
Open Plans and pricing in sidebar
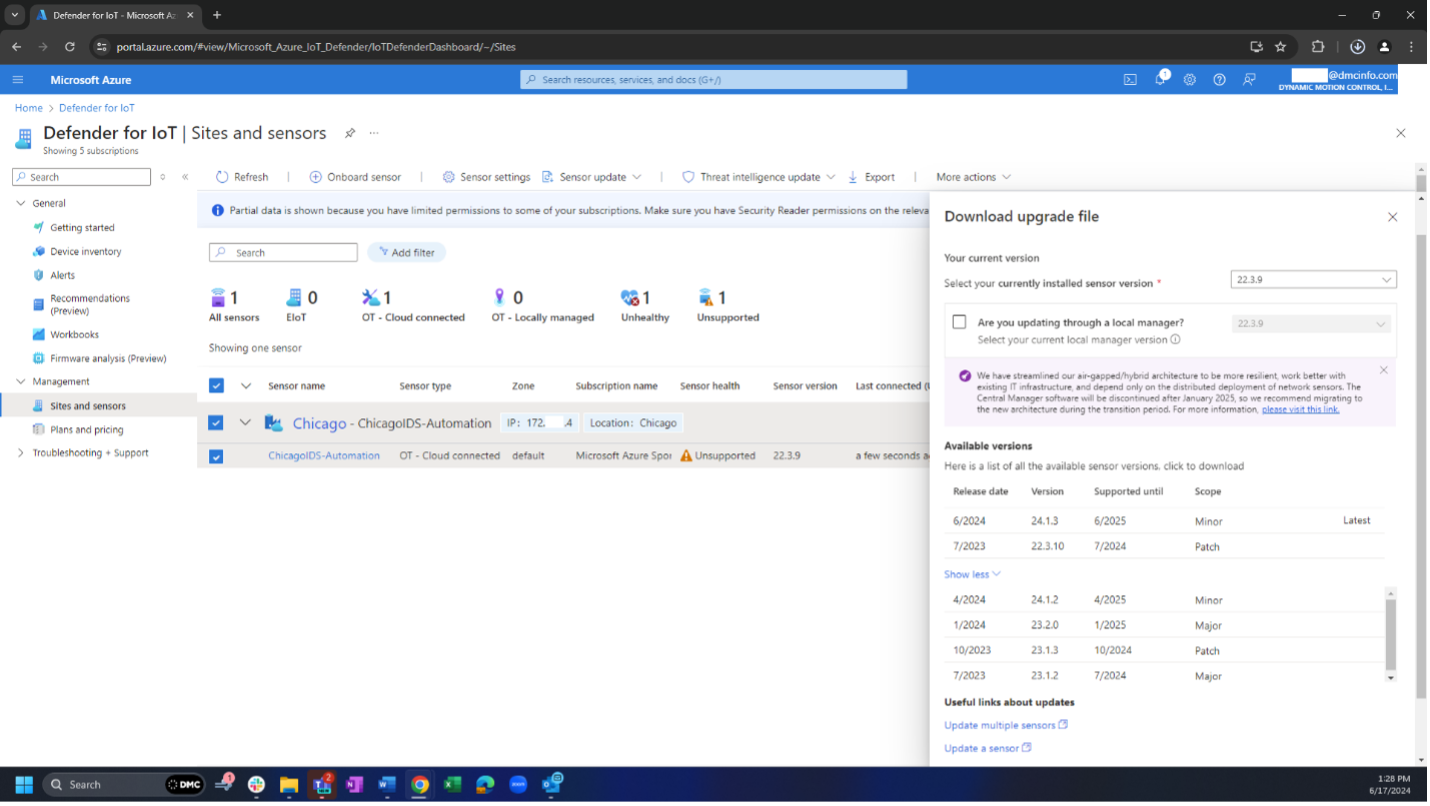[87, 430]
